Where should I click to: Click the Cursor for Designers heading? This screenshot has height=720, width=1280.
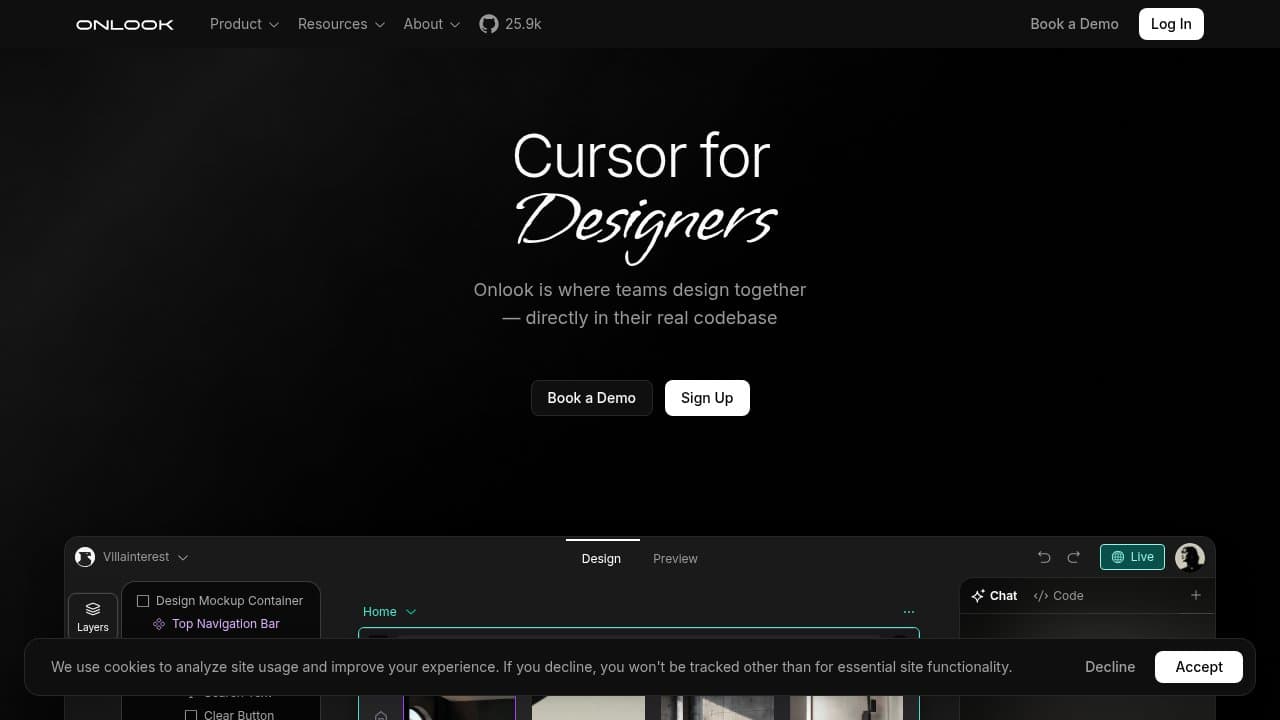(x=646, y=197)
